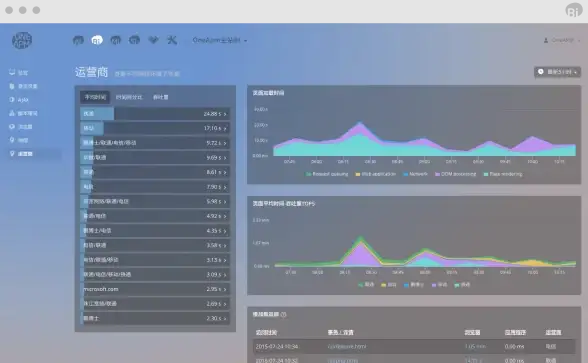The width and height of the screenshot is (588, 363).
Task: Select the highlighted Bi product icon
Action: point(97,40)
